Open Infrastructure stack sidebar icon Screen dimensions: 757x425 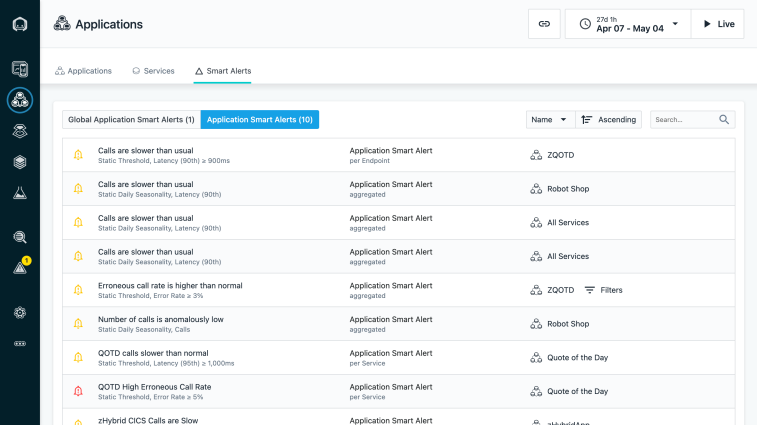[x=20, y=162]
